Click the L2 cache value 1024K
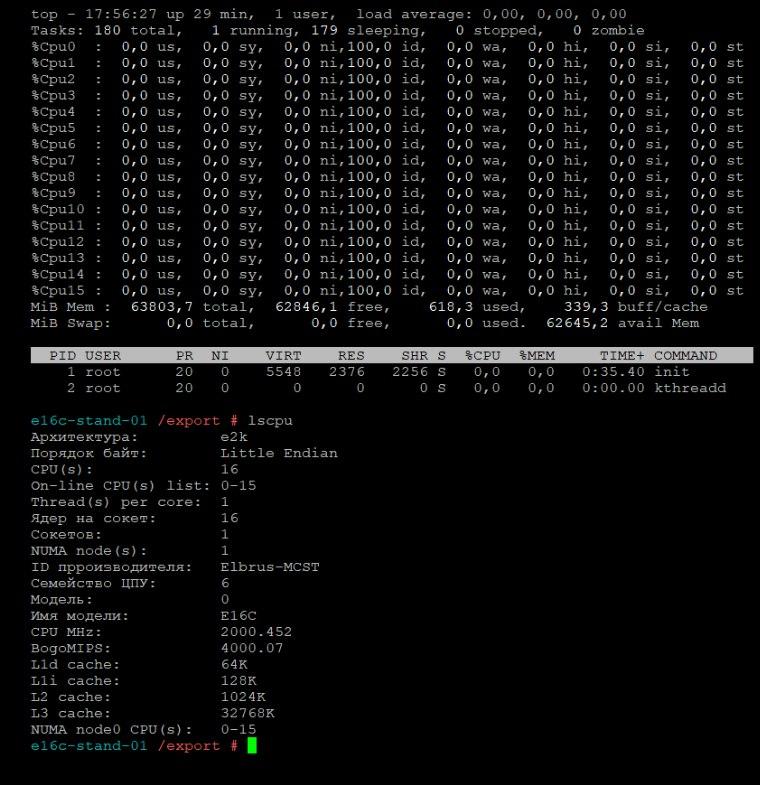Image resolution: width=760 pixels, height=785 pixels. tap(243, 697)
